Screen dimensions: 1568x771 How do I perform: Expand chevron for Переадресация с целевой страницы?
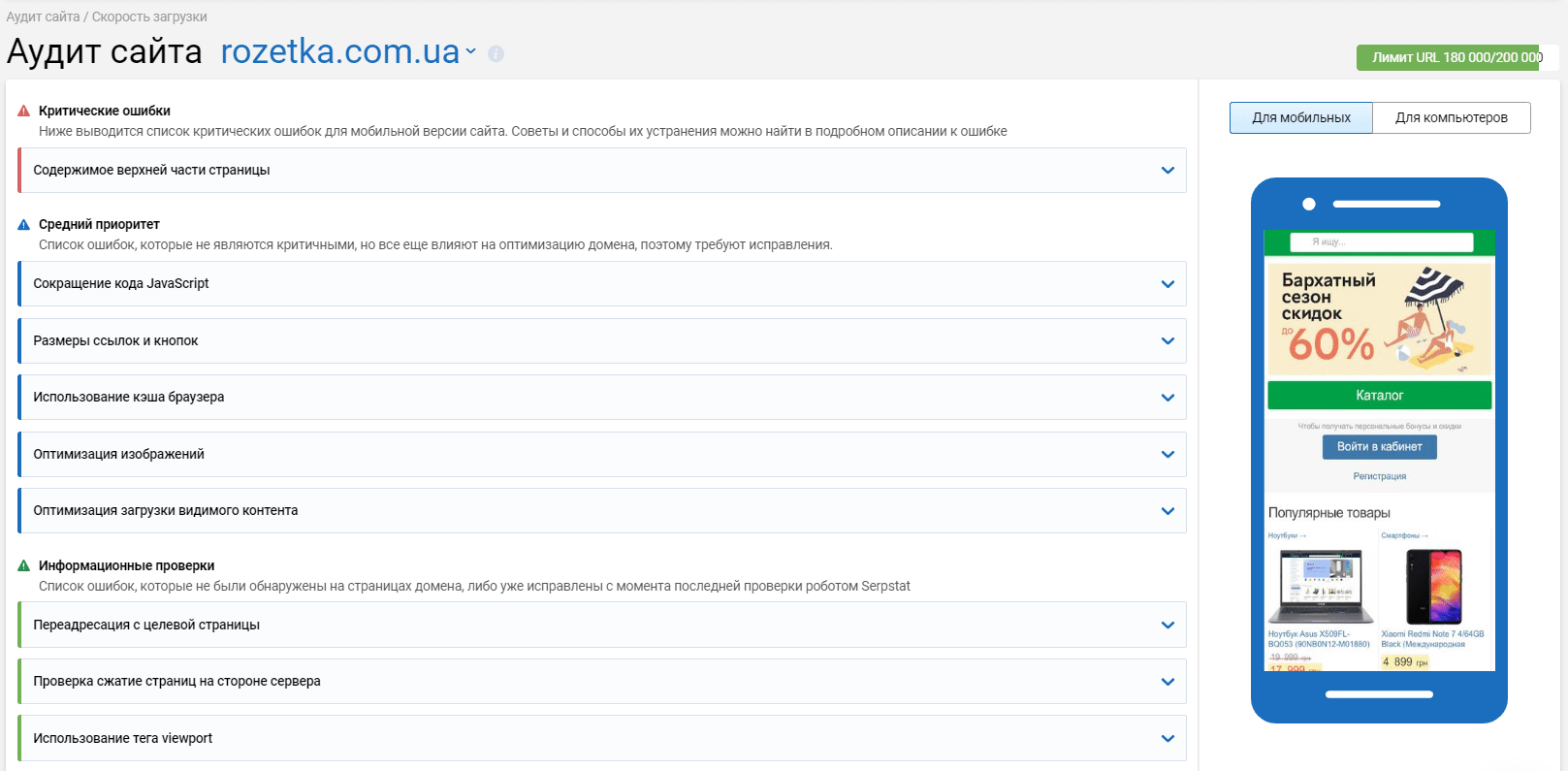(1168, 626)
